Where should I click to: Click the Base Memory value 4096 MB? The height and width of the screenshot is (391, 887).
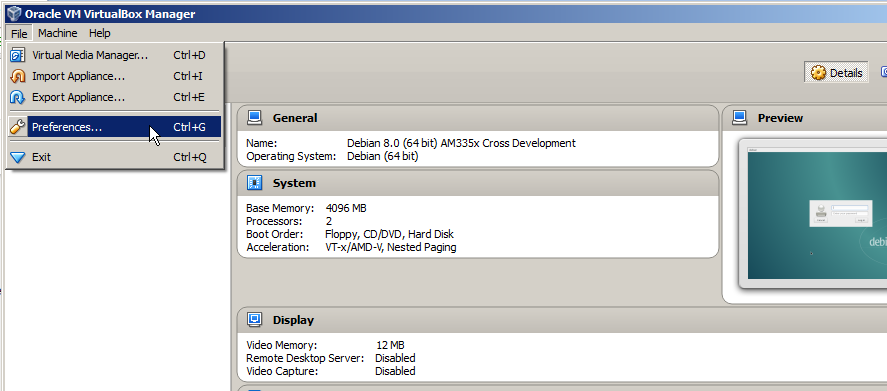click(x=346, y=208)
